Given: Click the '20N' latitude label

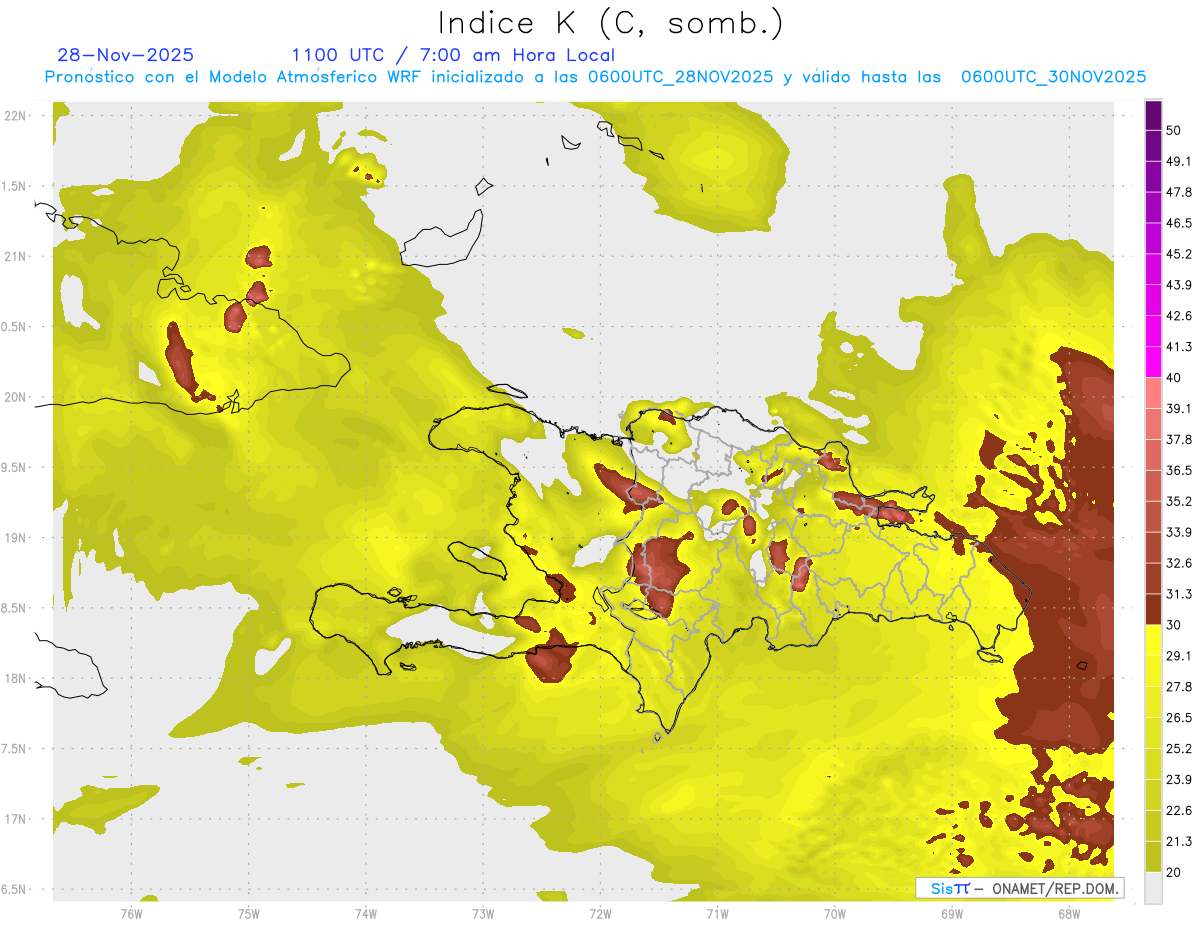Looking at the screenshot, I should 16,397.
